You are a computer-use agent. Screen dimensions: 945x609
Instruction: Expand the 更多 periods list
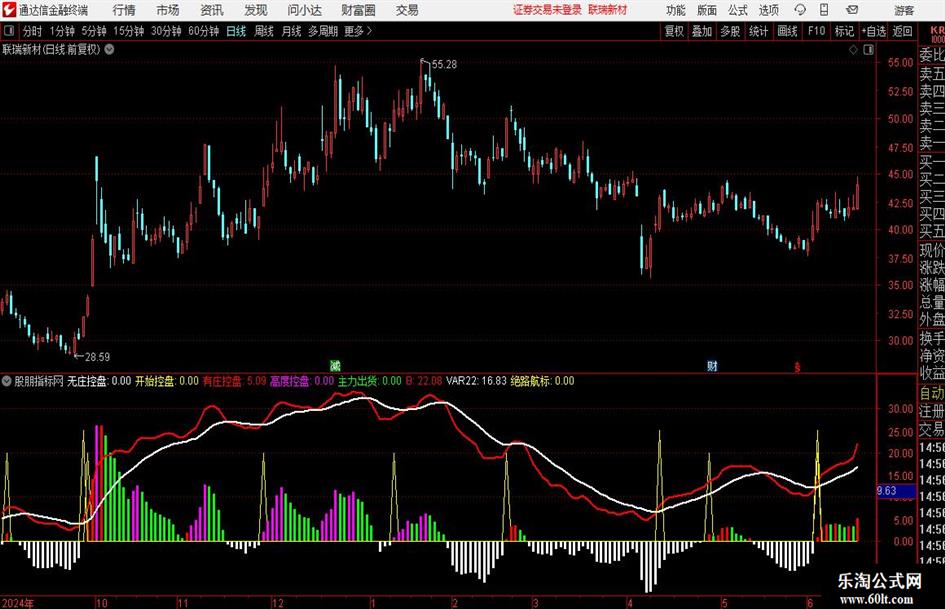(x=358, y=31)
